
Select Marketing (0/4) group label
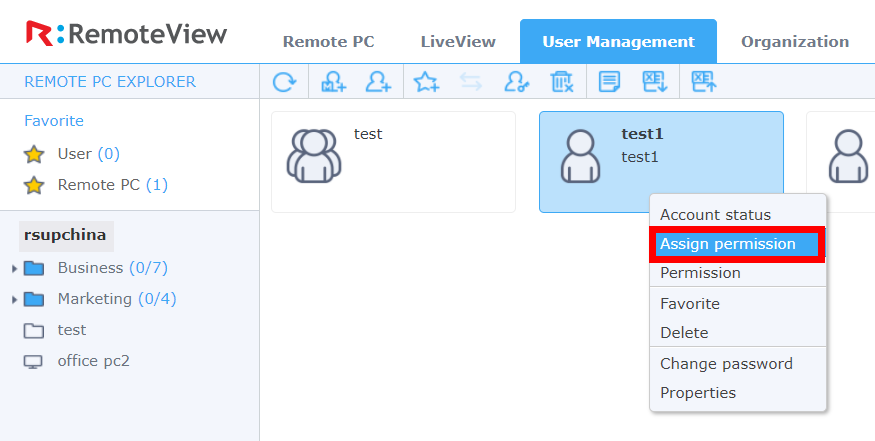coord(117,299)
